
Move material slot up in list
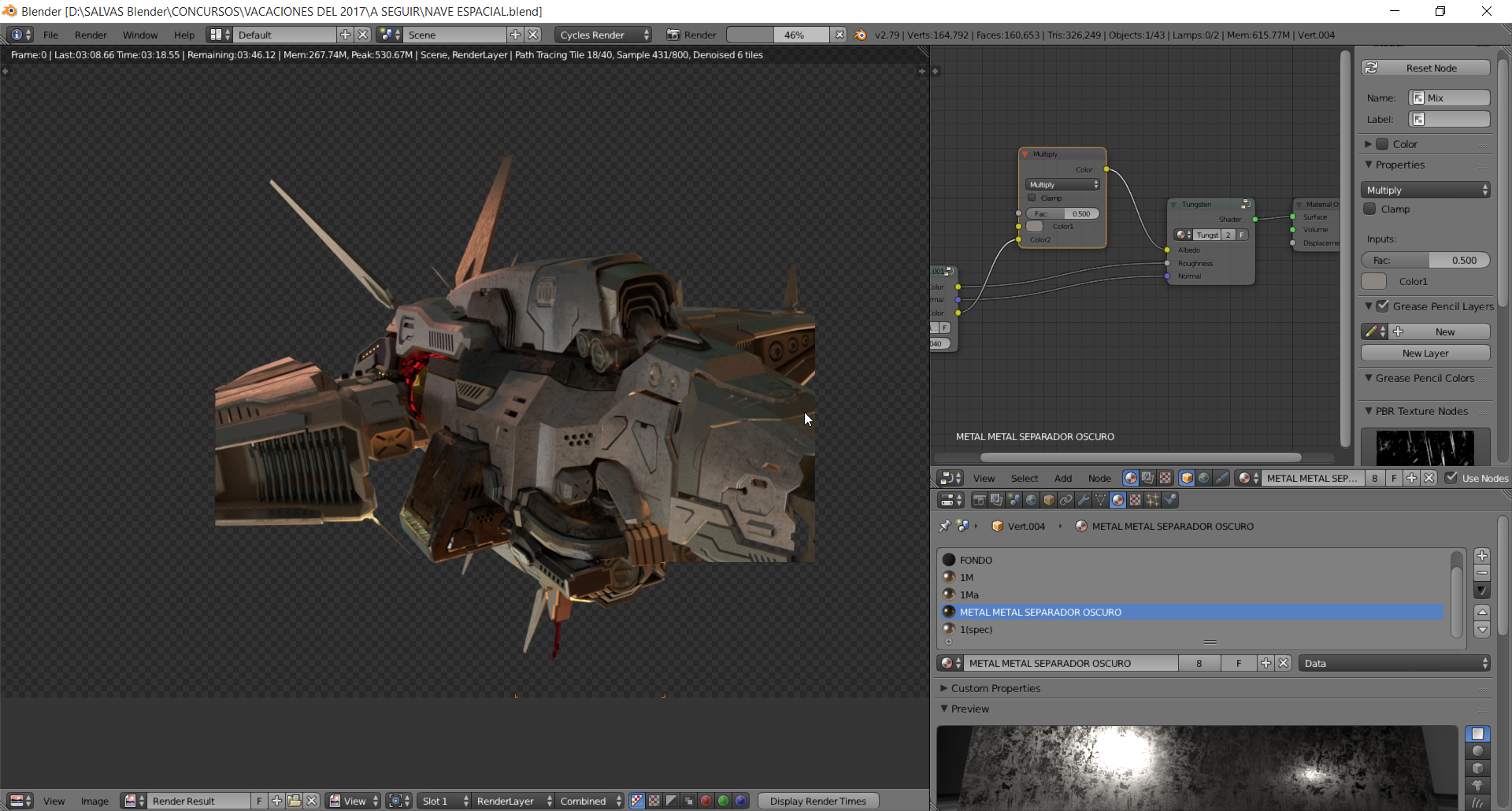tap(1482, 612)
